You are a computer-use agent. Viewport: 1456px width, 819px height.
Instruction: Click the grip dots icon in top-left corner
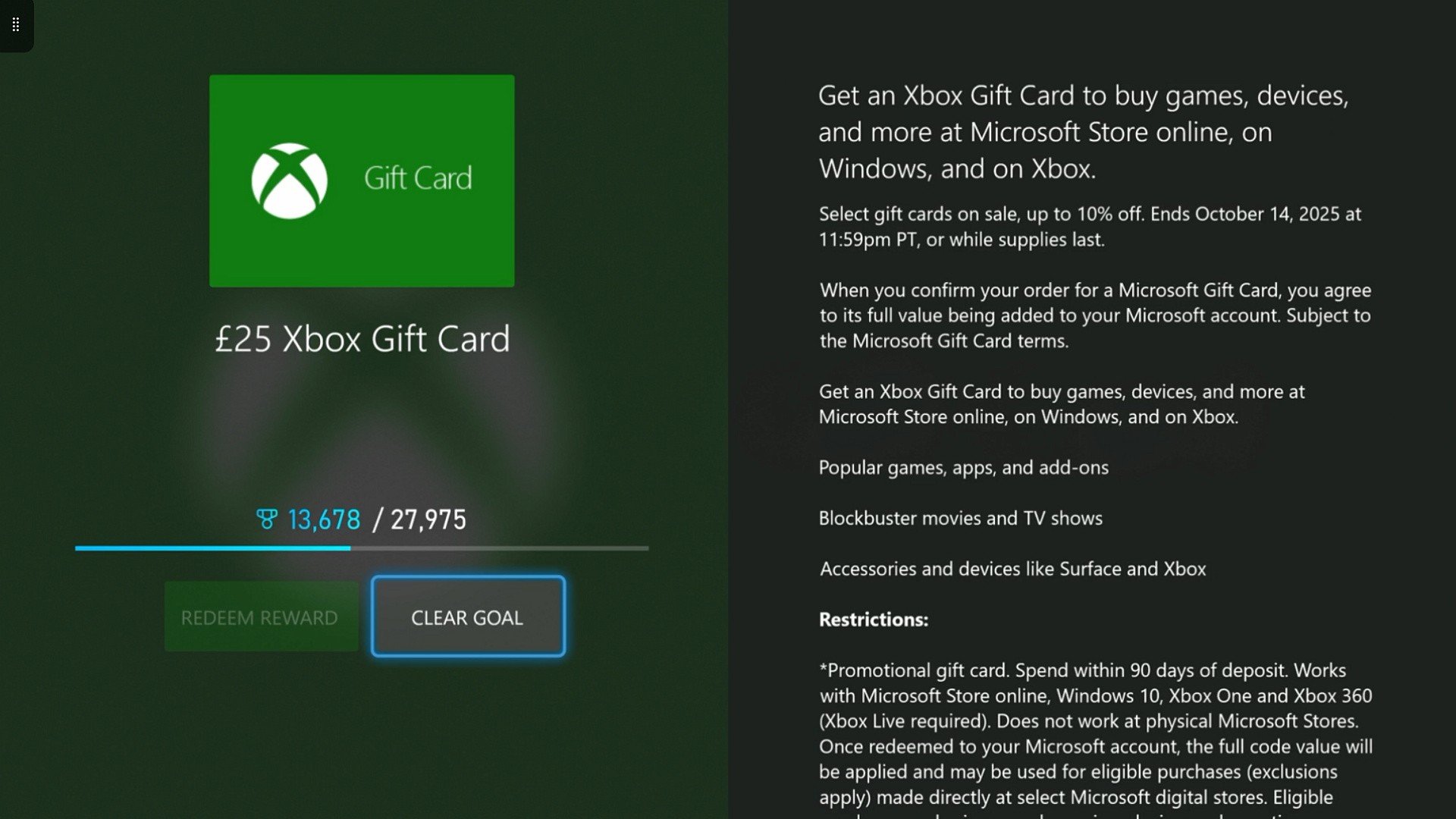coord(15,25)
